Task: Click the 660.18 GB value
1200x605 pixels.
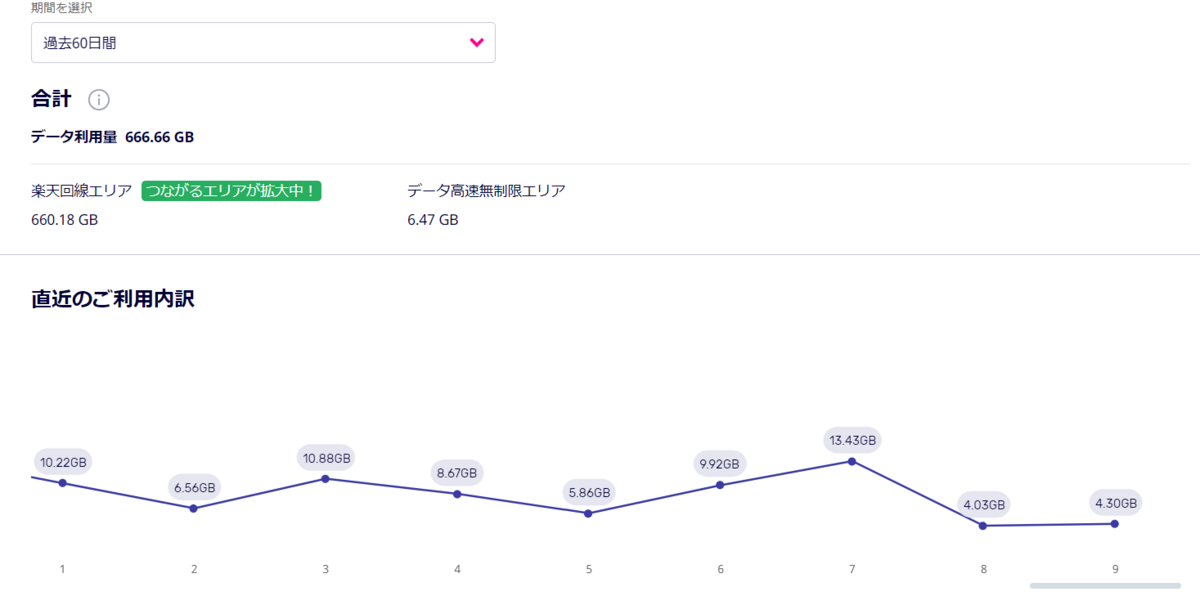Action: tap(64, 219)
